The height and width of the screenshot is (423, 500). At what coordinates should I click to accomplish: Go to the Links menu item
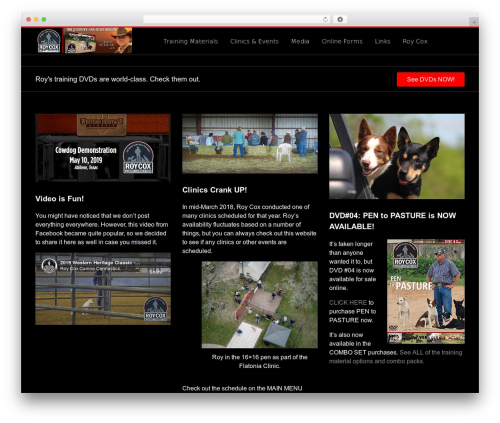(382, 41)
